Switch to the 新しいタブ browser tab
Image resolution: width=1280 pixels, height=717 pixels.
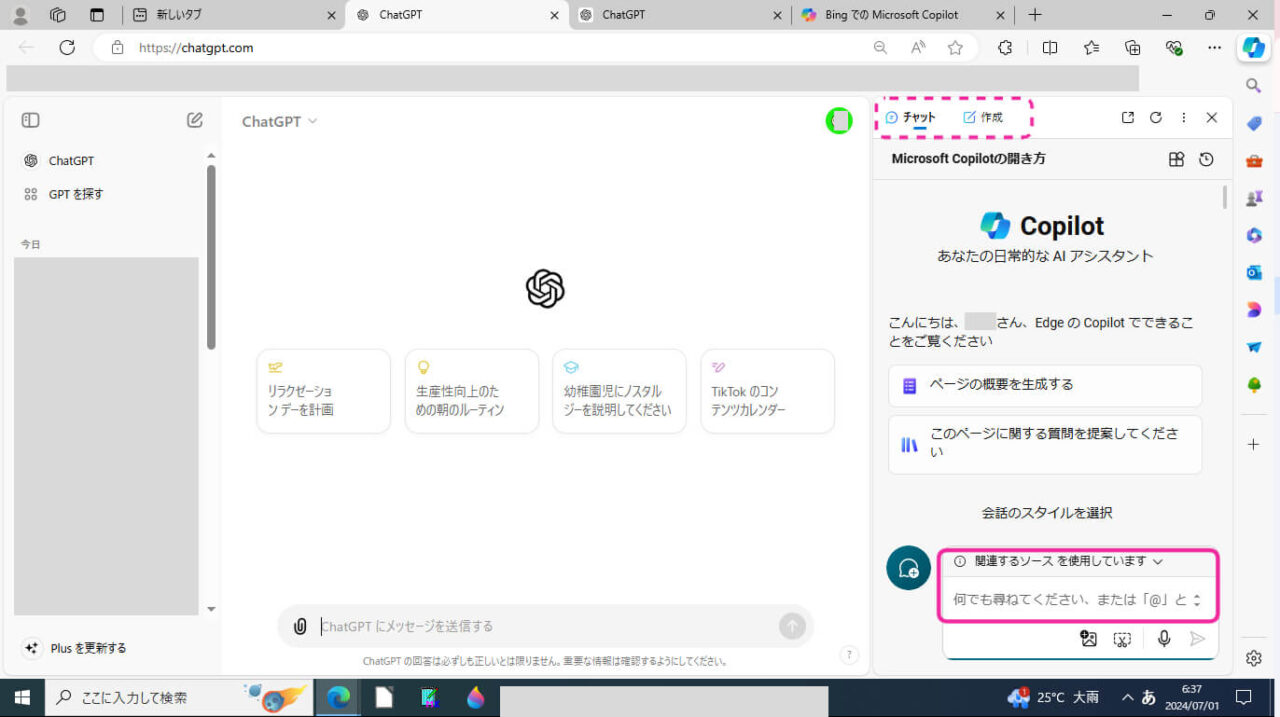tap(234, 15)
